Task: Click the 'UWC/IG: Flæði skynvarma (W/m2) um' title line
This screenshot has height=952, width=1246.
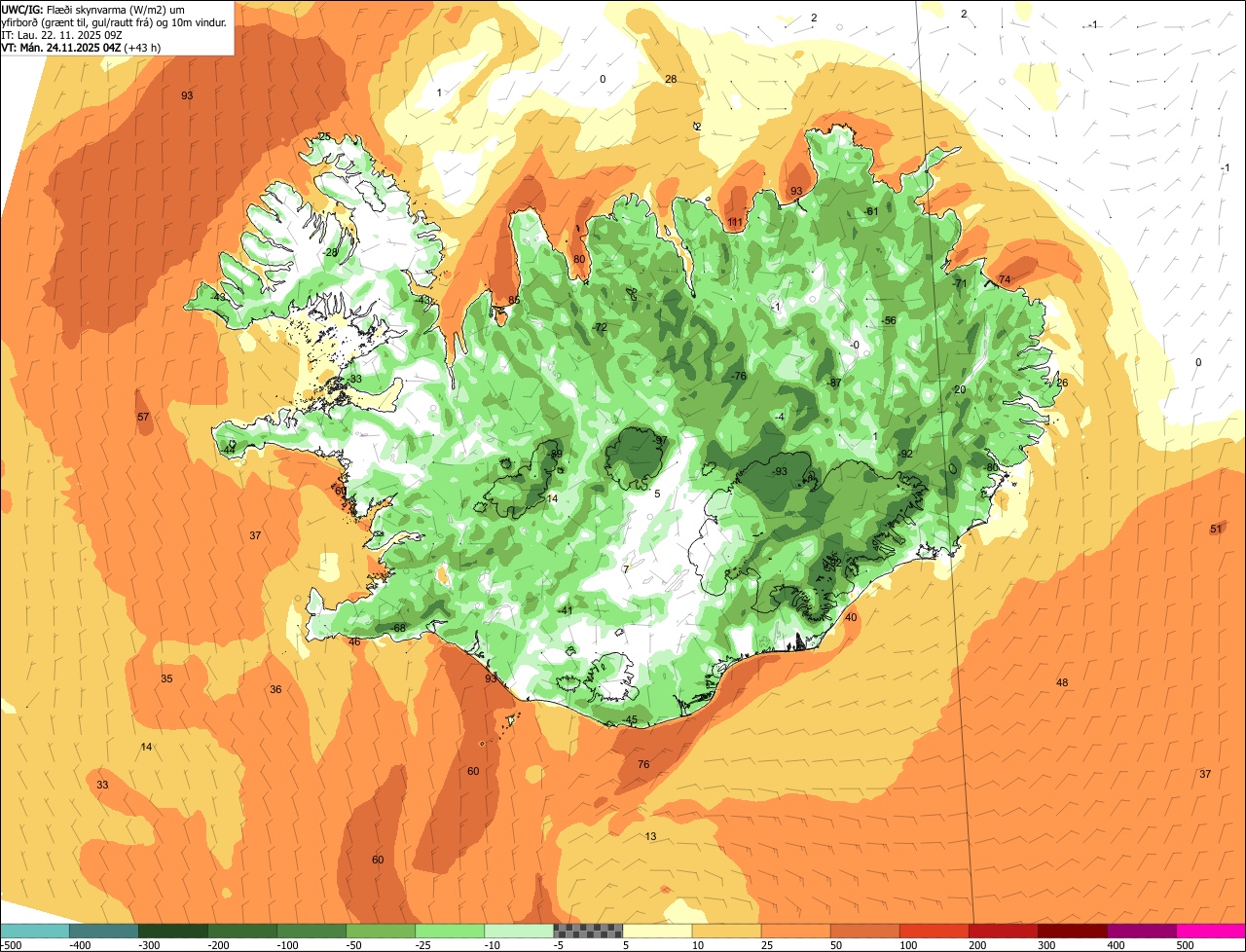Action: coord(92,9)
